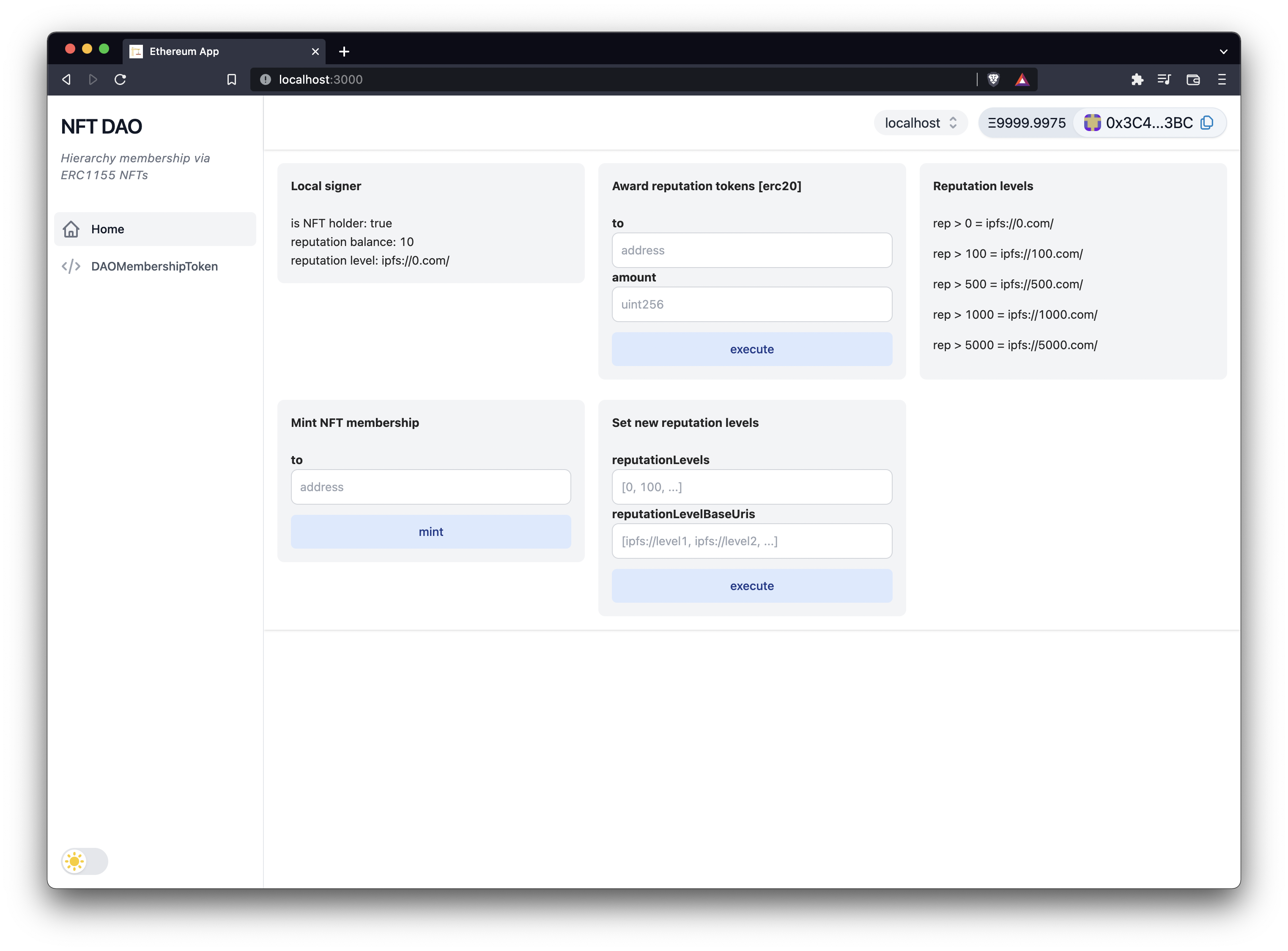This screenshot has width=1288, height=951.
Task: Click execute under Set new reputation levels
Action: (752, 586)
